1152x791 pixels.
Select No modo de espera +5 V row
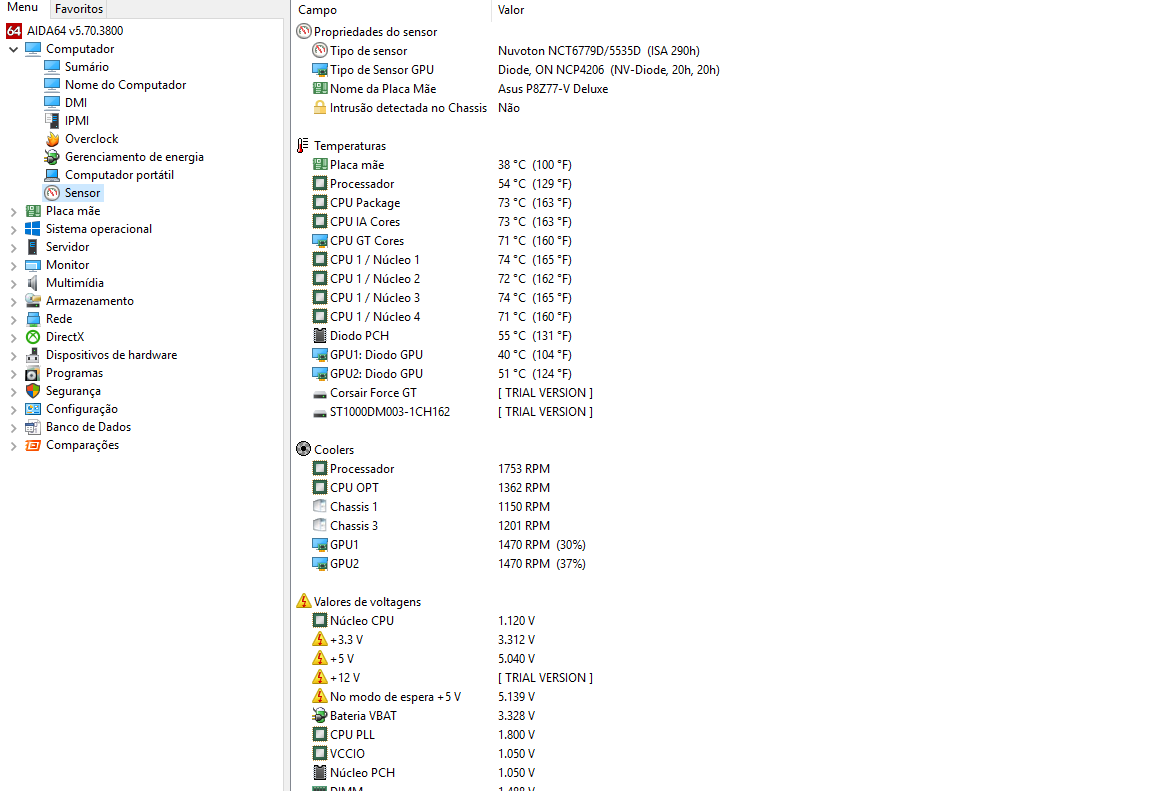point(425,697)
